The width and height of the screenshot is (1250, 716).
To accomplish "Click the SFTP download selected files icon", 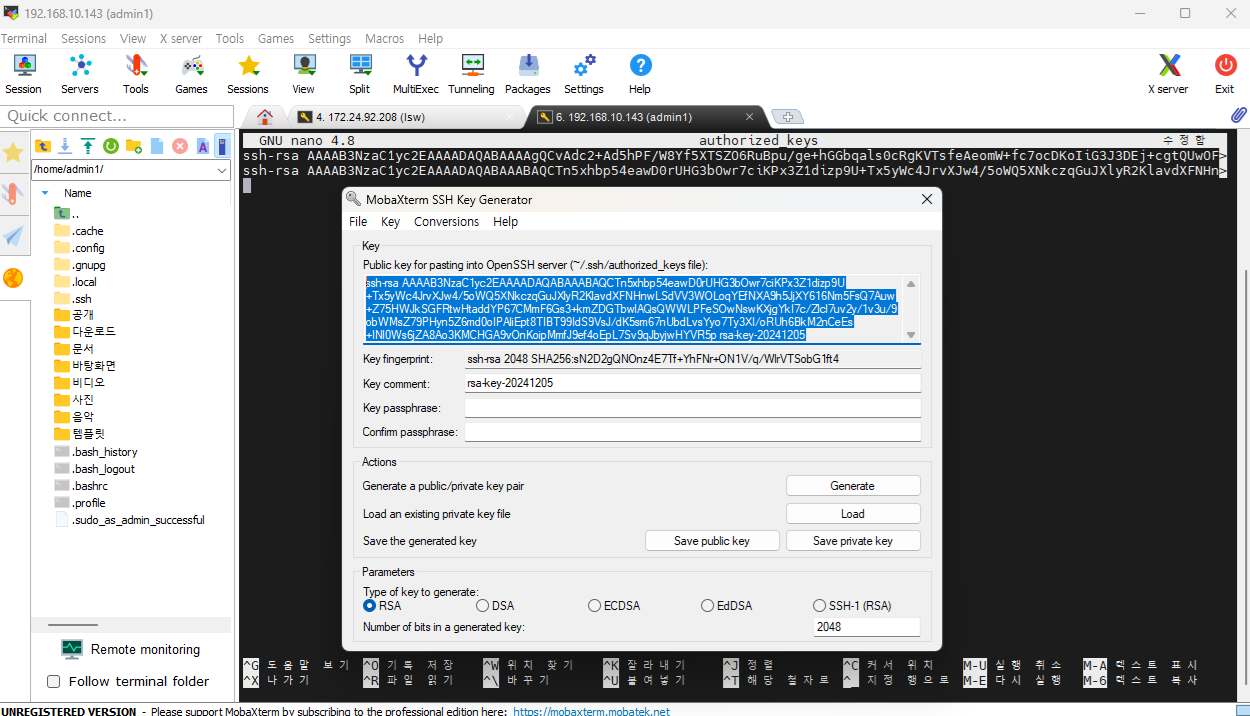I will point(65,146).
